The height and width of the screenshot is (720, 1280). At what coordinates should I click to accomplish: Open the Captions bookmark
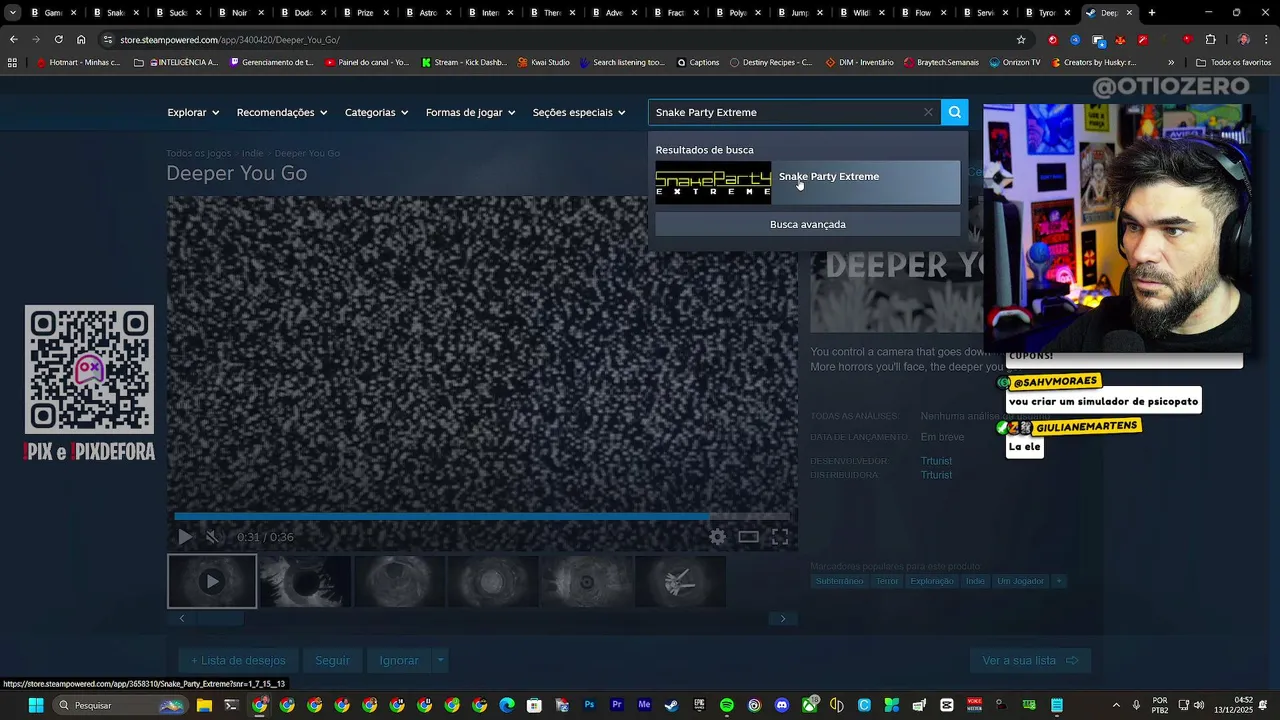[698, 62]
